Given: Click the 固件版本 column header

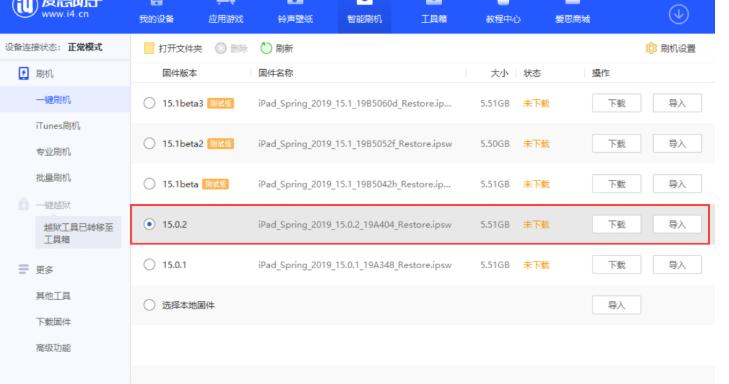Looking at the screenshot, I should click(x=179, y=73).
